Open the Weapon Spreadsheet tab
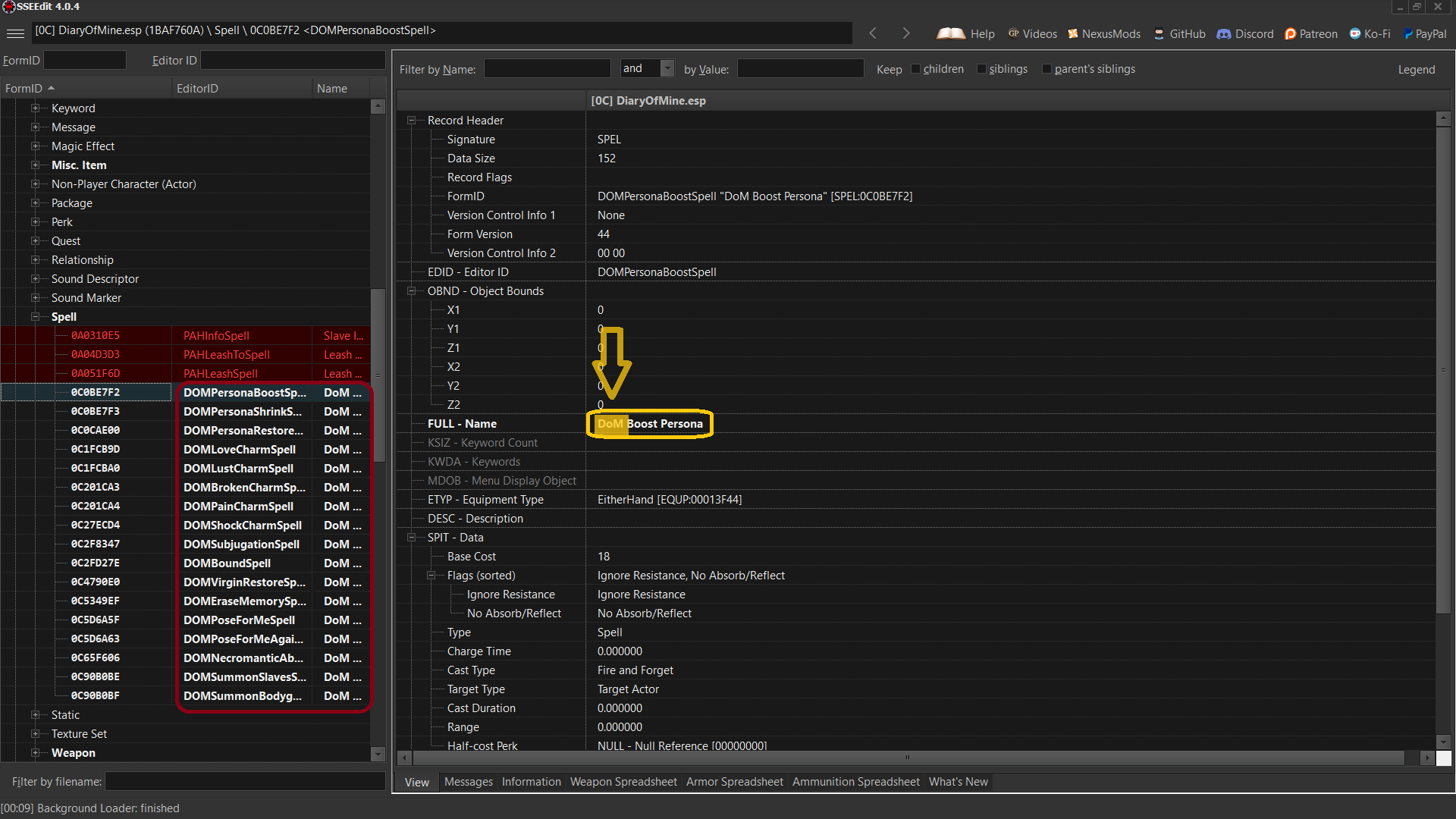Image resolution: width=1456 pixels, height=819 pixels. click(x=623, y=782)
